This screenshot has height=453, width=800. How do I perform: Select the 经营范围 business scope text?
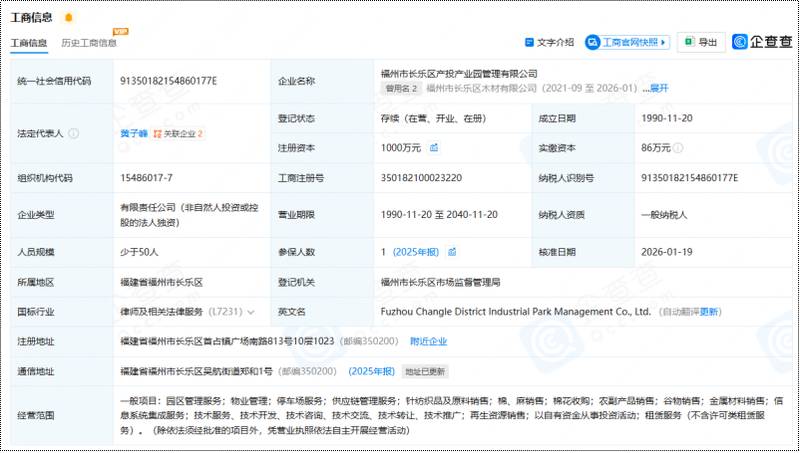pos(451,416)
